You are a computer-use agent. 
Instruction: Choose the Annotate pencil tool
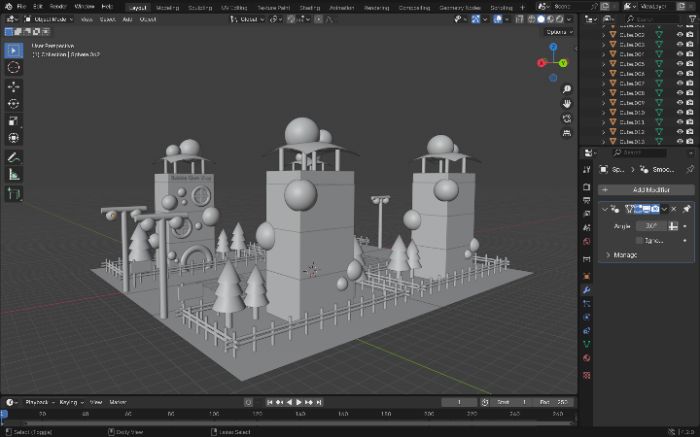coord(13,157)
